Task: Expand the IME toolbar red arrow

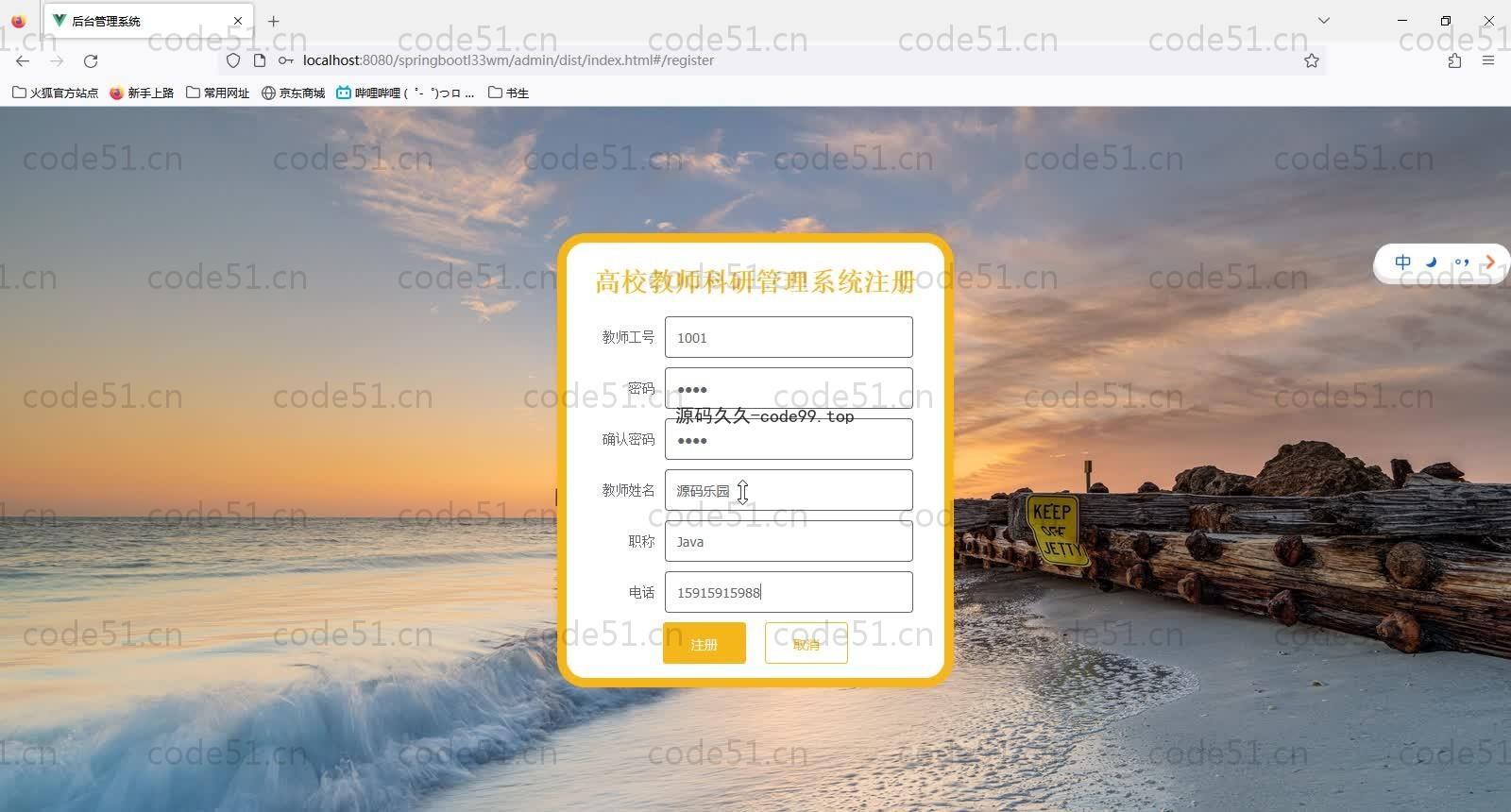Action: [1489, 262]
